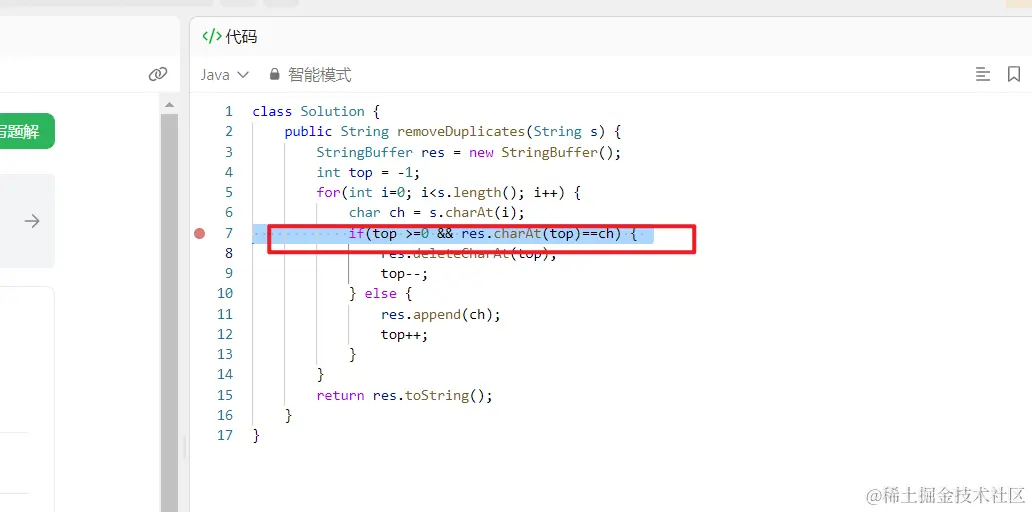The height and width of the screenshot is (512, 1032).
Task: Click 'StringBuffer res = new StringBuffer();' line
Action: (469, 152)
